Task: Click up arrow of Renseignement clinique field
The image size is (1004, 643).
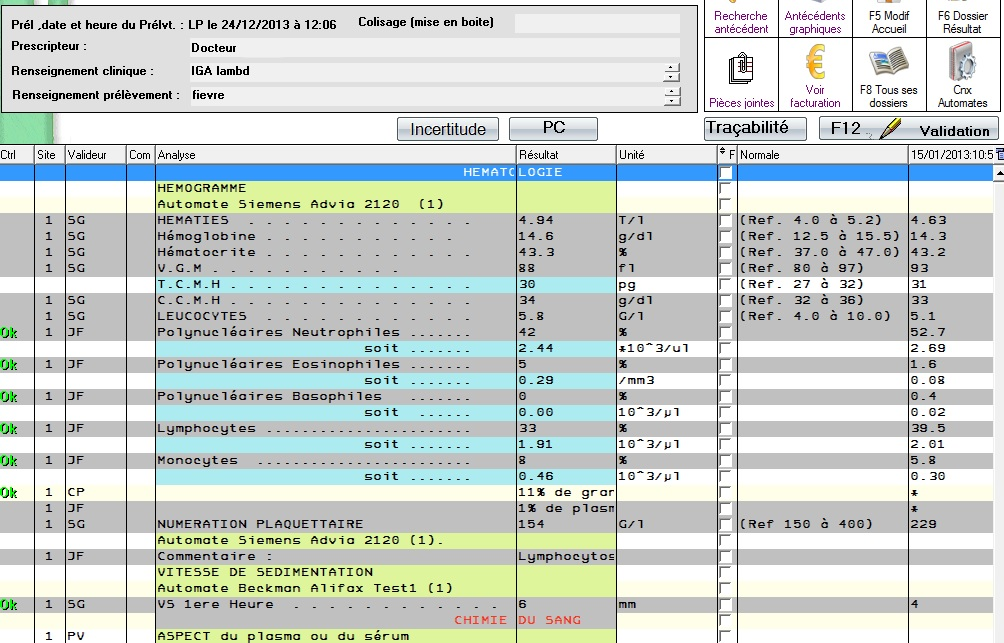Action: [x=672, y=67]
